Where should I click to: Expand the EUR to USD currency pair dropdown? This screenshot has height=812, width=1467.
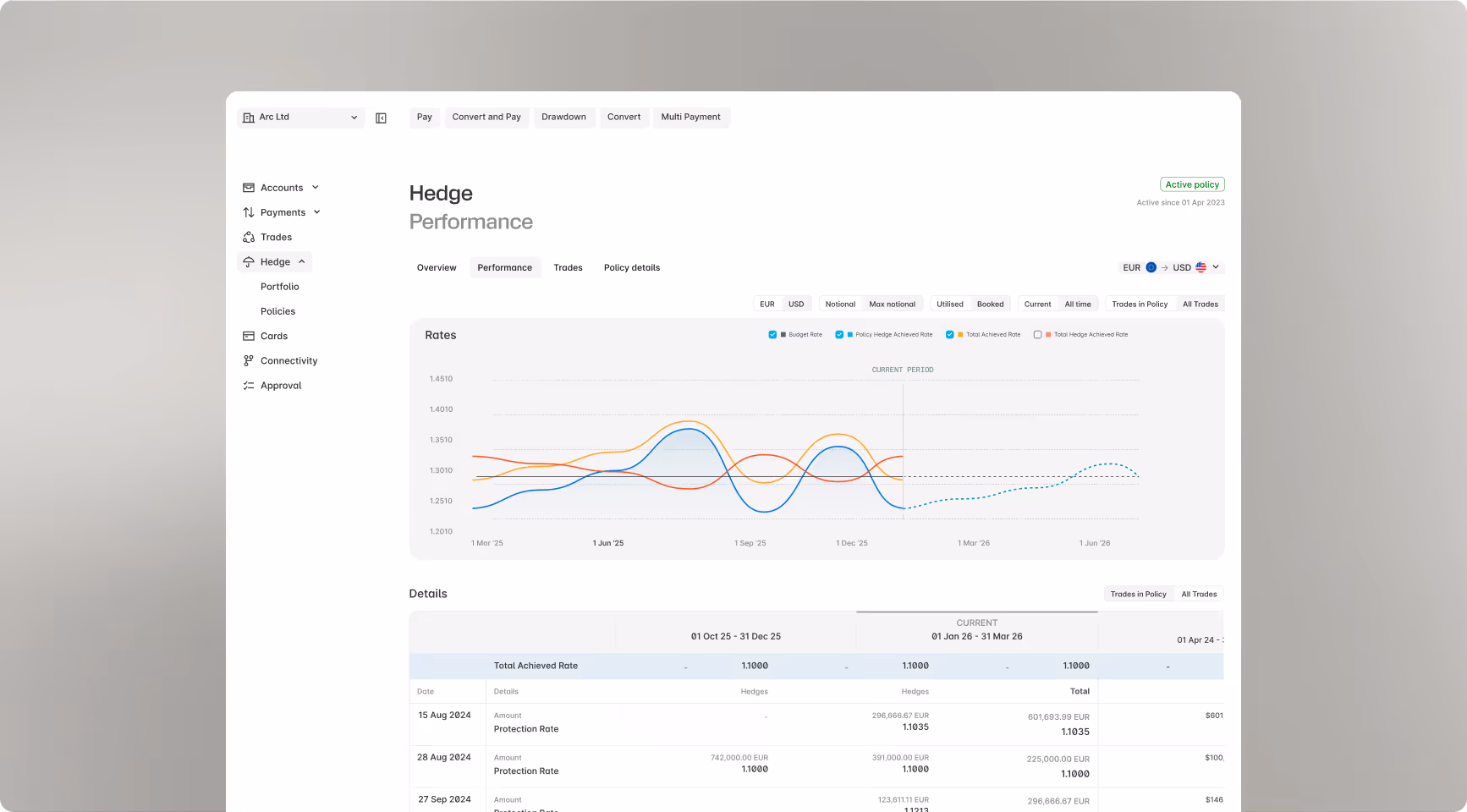click(x=1171, y=267)
